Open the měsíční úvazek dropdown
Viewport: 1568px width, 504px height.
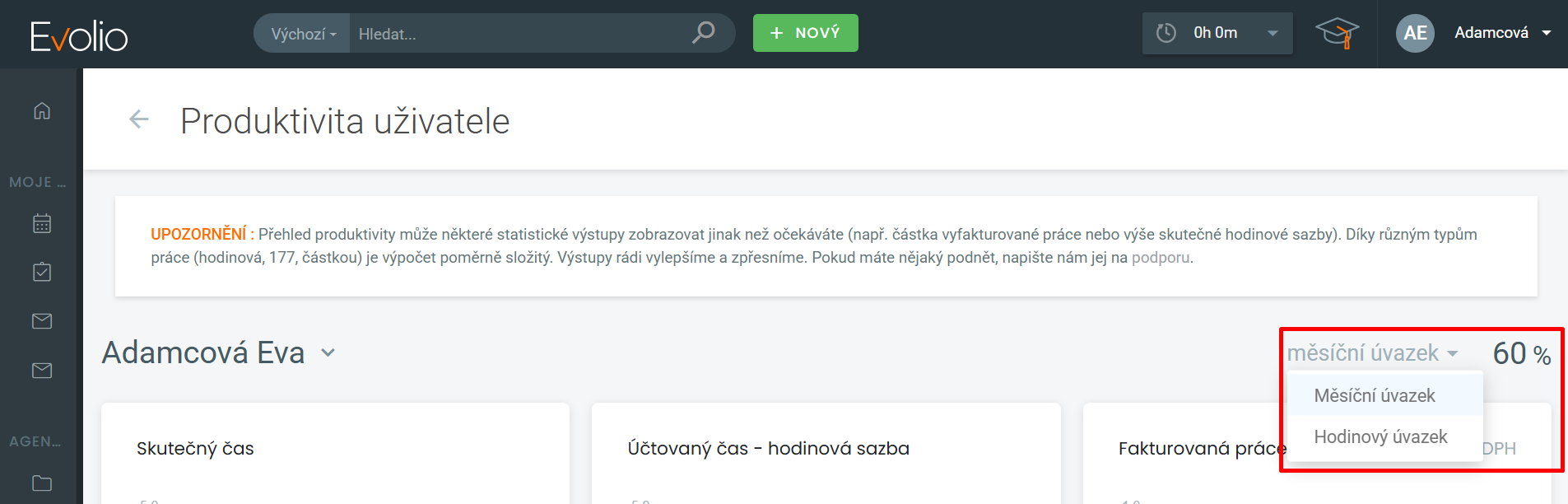(1372, 353)
